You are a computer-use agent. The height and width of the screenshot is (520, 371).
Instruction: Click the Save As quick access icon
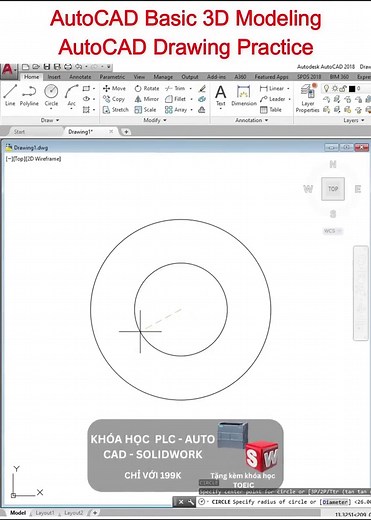tap(57, 67)
